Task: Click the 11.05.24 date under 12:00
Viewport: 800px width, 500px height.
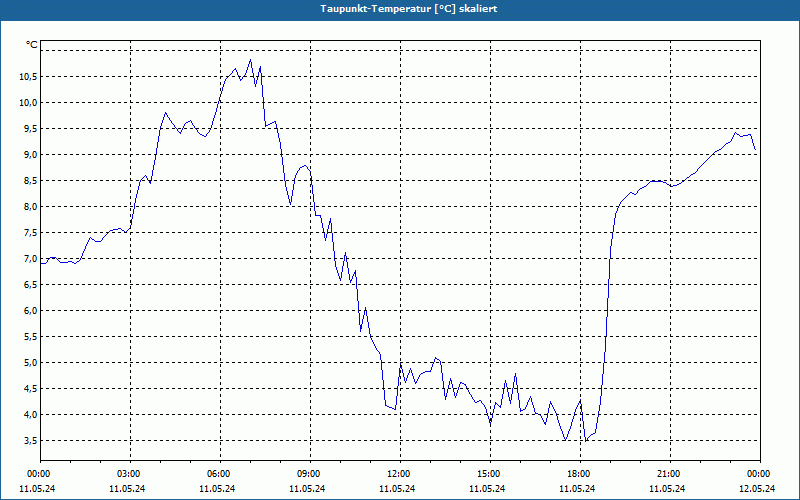Action: 397,488
